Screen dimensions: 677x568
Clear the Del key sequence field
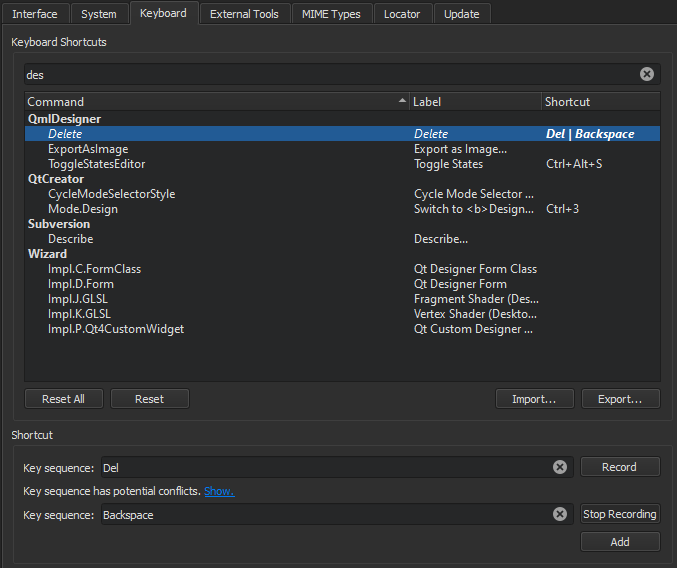(x=560, y=467)
